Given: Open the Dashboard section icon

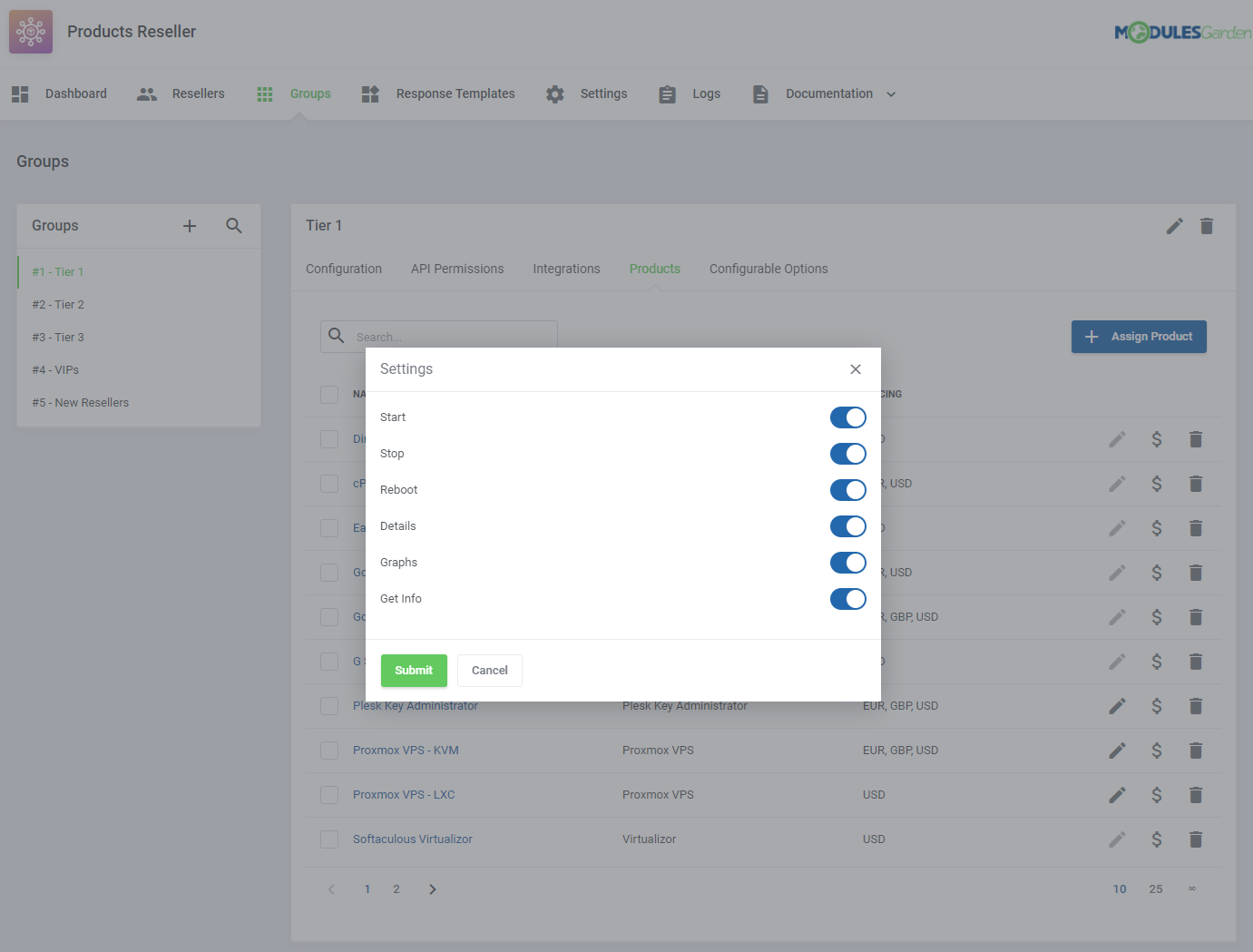Looking at the screenshot, I should pos(19,93).
